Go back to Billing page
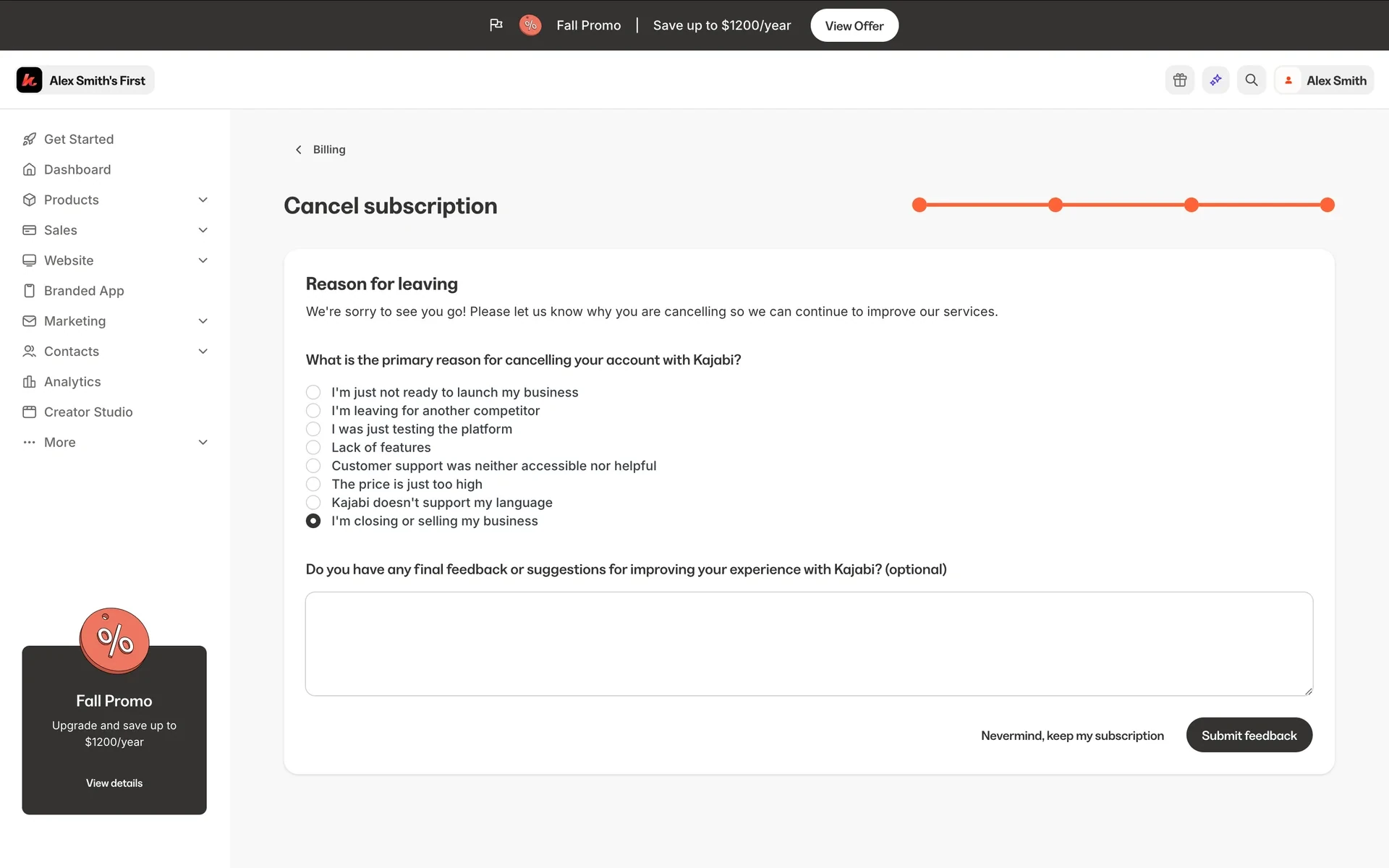The width and height of the screenshot is (1389, 868). pyautogui.click(x=320, y=150)
